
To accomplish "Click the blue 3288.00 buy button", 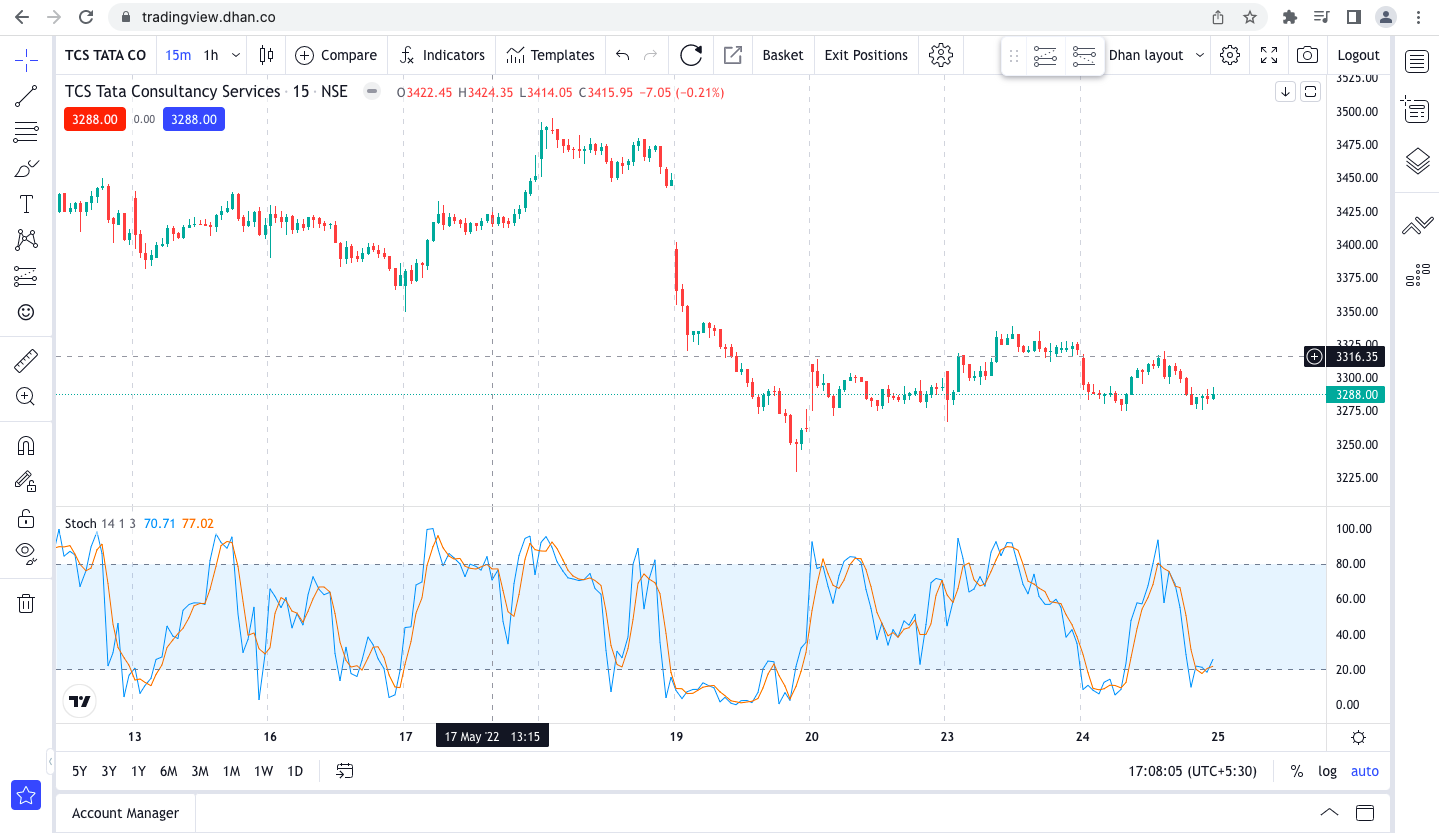I will point(194,119).
